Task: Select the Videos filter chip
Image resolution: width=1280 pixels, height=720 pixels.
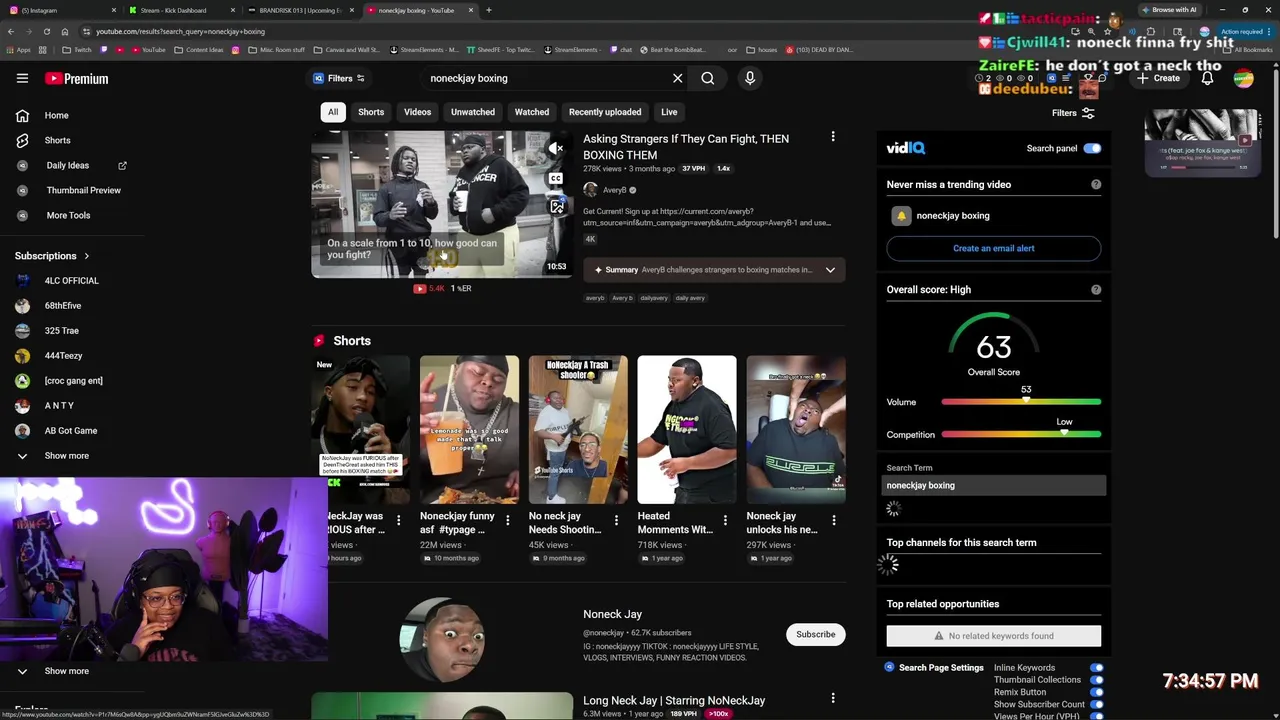Action: [417, 112]
